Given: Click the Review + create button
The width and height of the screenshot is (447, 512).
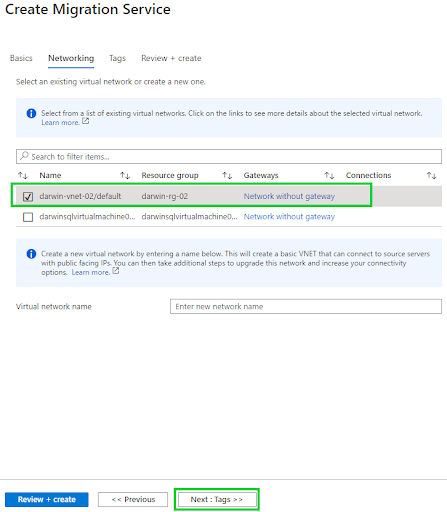Looking at the screenshot, I should (47, 499).
